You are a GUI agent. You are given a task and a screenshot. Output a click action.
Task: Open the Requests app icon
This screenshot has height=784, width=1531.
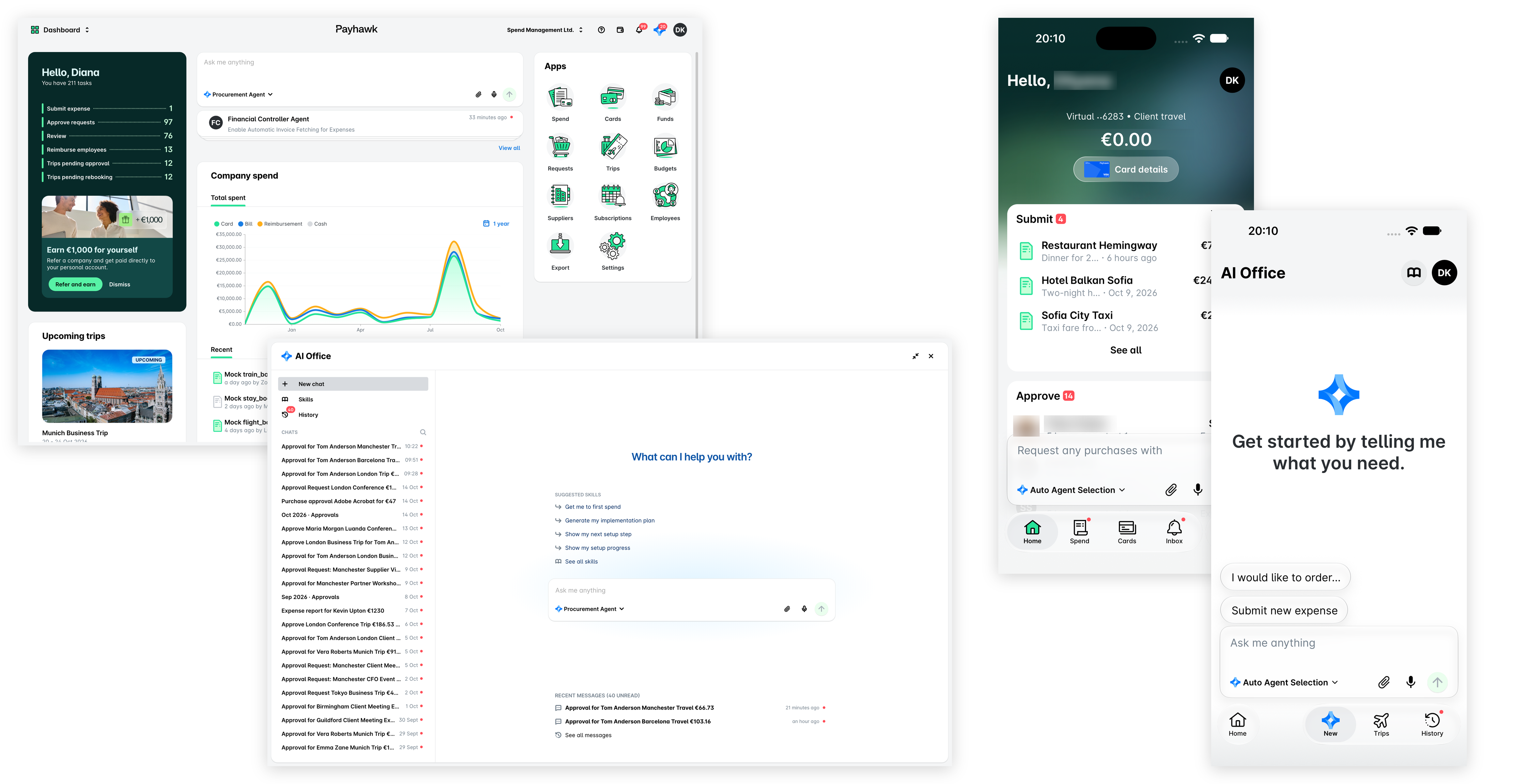pos(560,147)
